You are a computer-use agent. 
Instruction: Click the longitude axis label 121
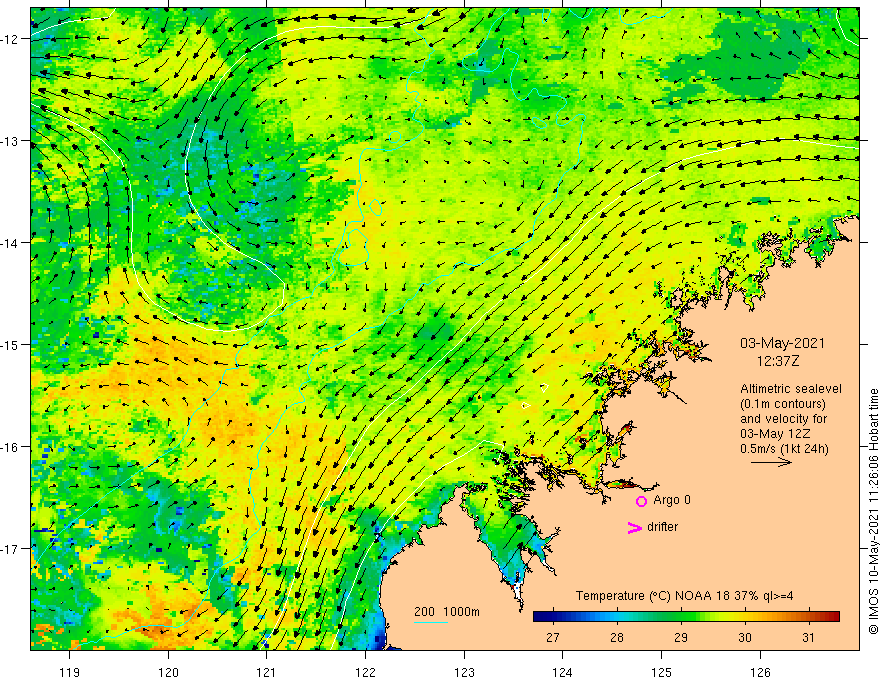click(267, 672)
